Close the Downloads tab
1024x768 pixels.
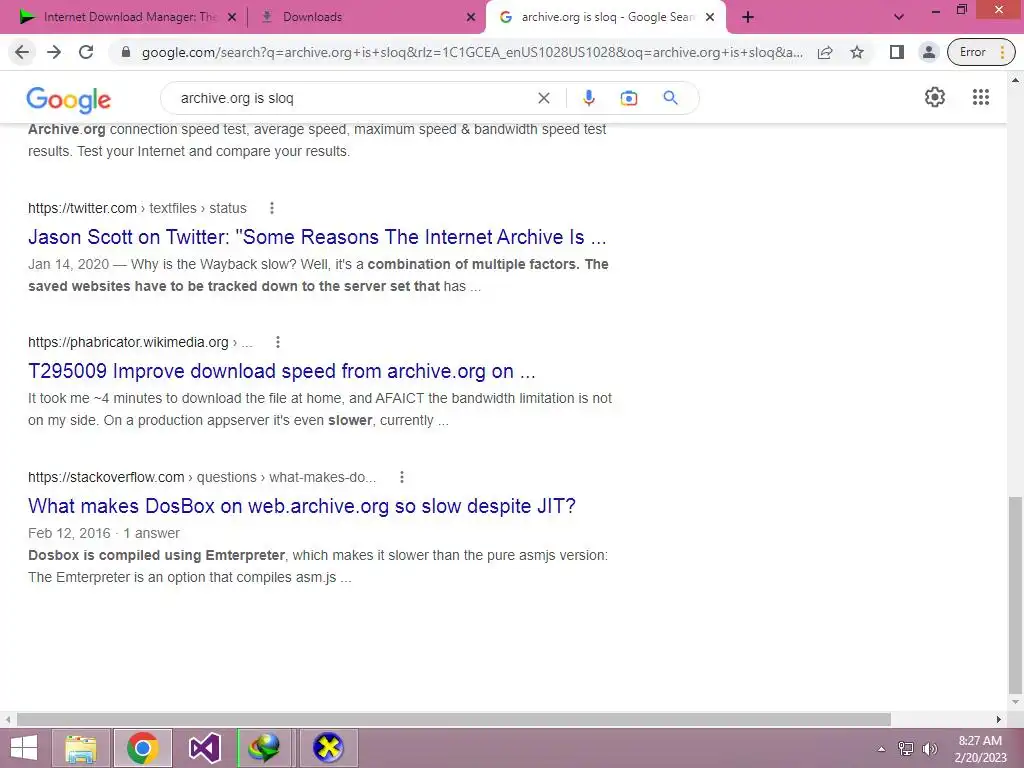pyautogui.click(x=471, y=17)
